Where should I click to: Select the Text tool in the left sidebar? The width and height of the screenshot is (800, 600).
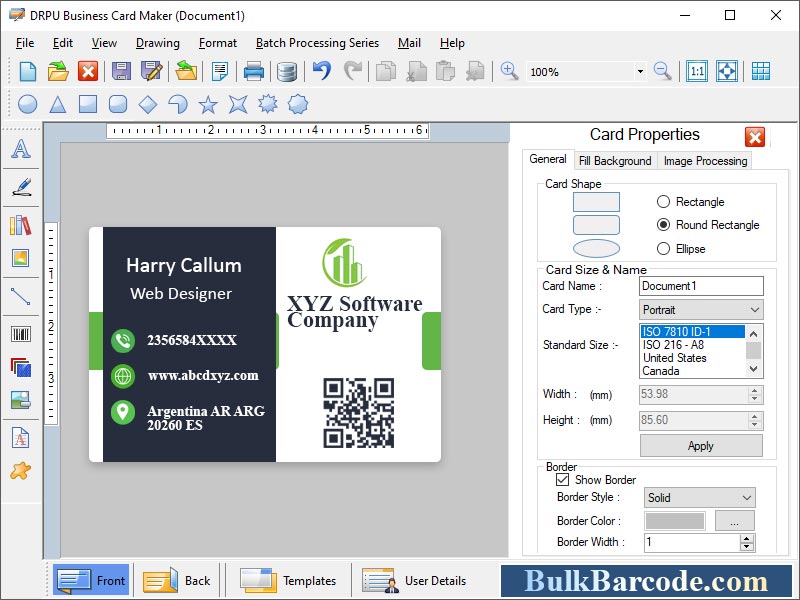tap(22, 151)
